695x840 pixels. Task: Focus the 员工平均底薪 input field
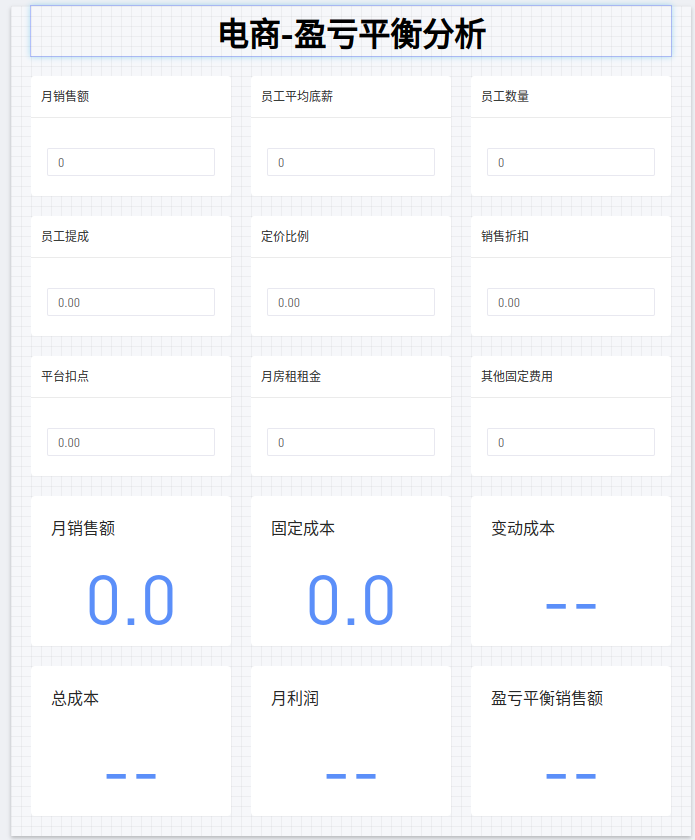pyautogui.click(x=351, y=162)
